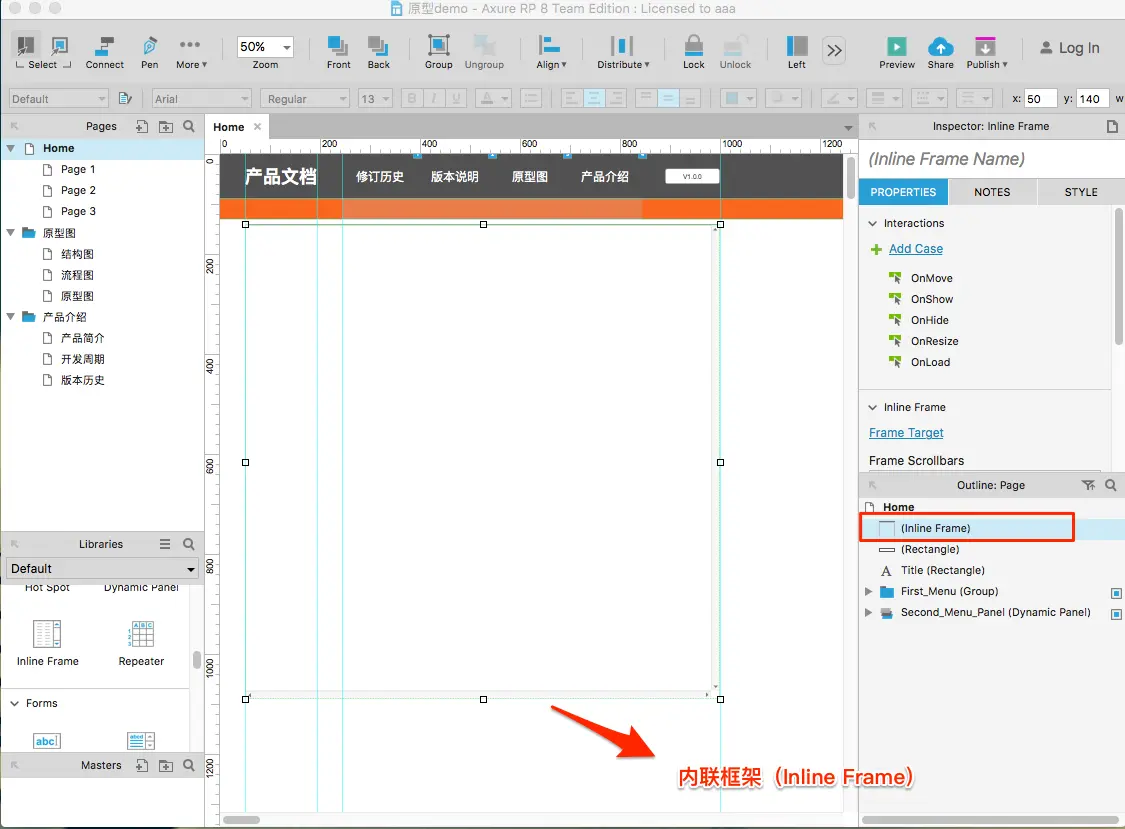Toggle bold text formatting

(x=412, y=98)
